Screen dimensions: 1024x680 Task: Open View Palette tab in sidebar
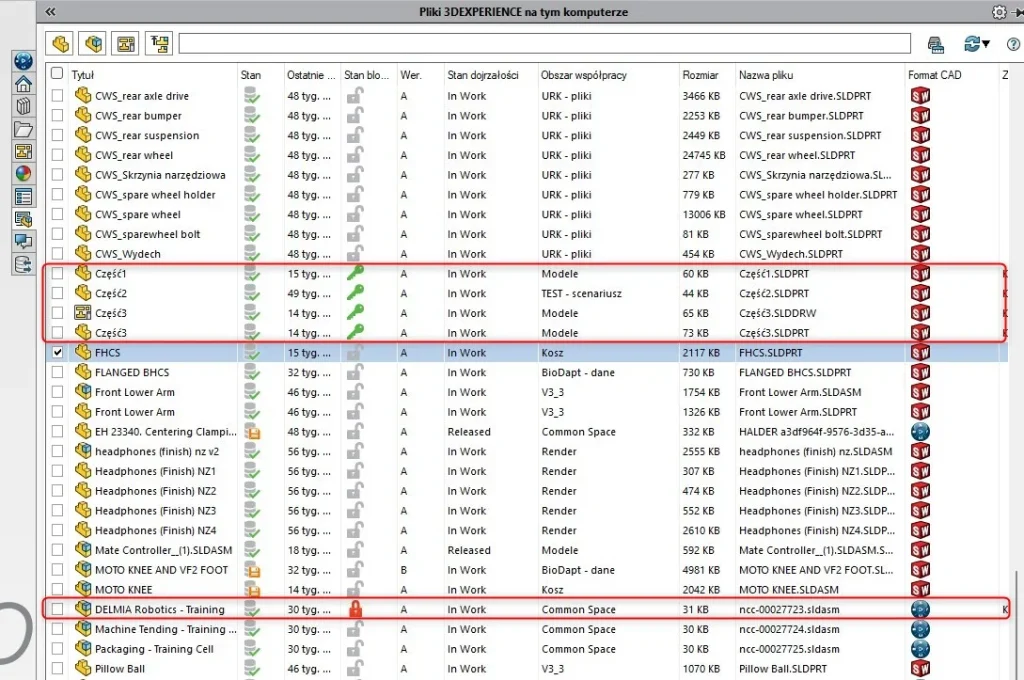tap(24, 152)
